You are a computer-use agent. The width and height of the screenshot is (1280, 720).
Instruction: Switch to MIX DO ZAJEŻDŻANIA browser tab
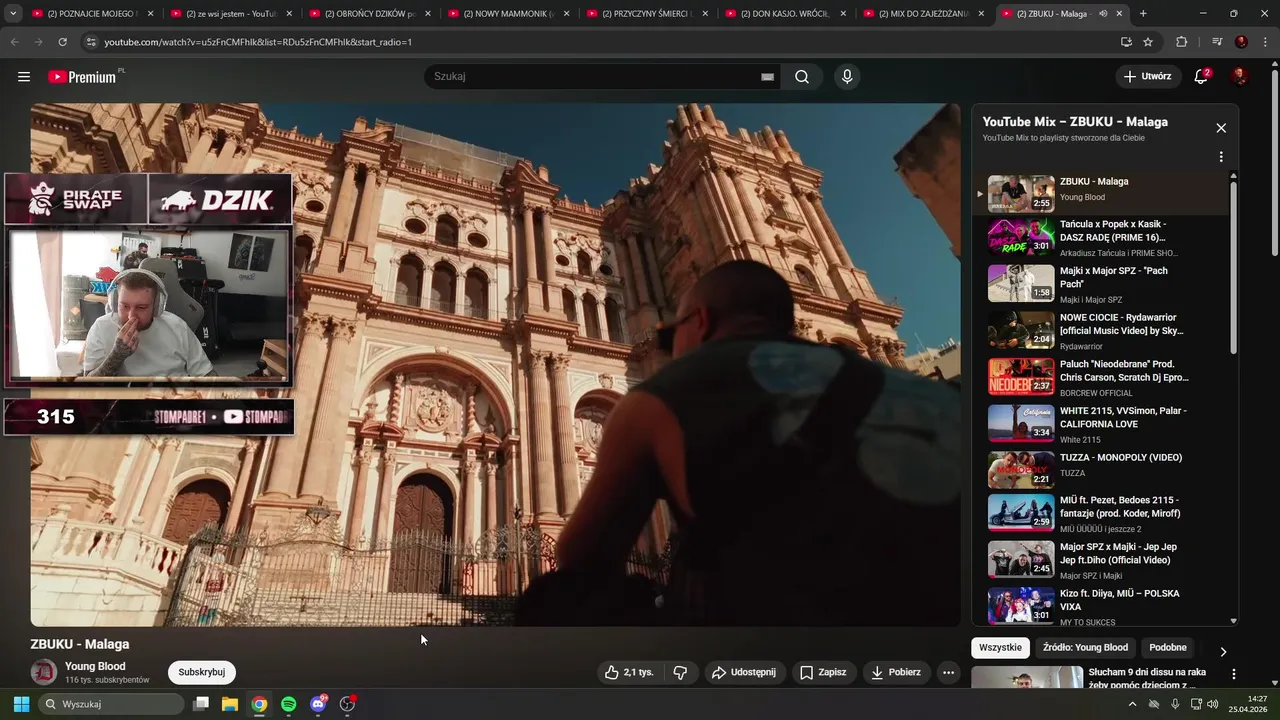(x=923, y=14)
